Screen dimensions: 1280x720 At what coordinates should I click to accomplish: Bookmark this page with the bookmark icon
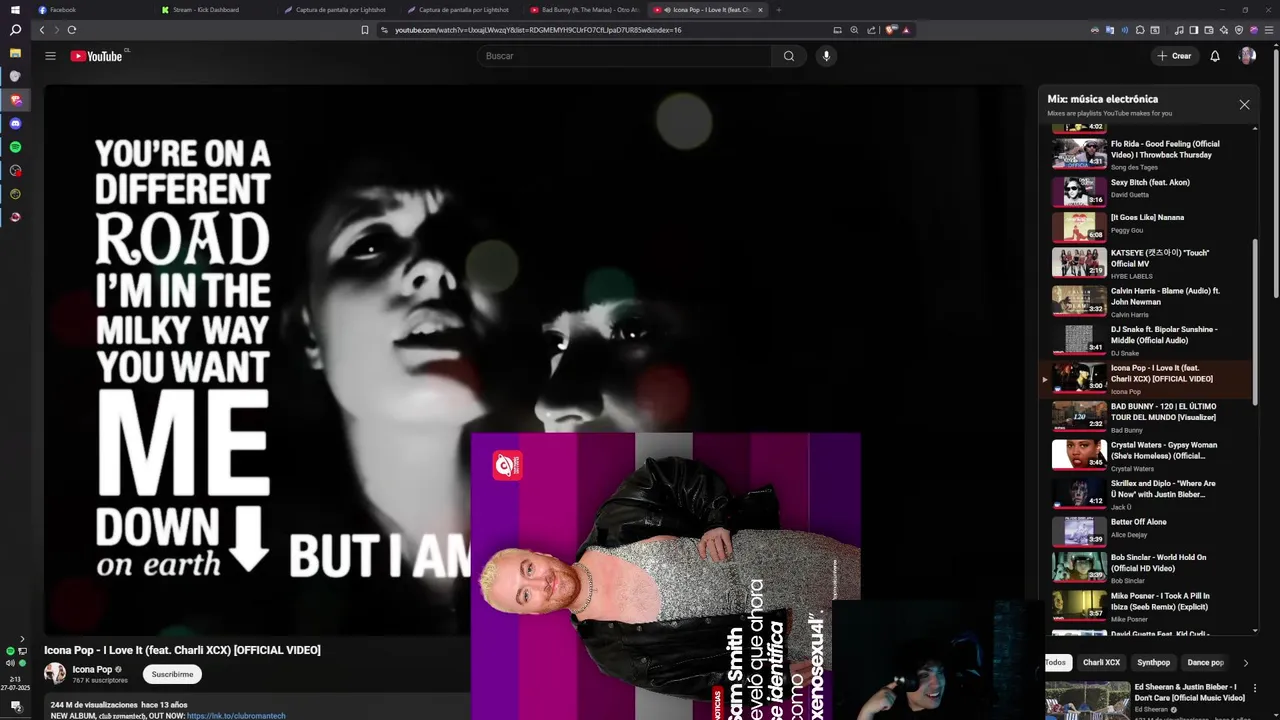(365, 30)
